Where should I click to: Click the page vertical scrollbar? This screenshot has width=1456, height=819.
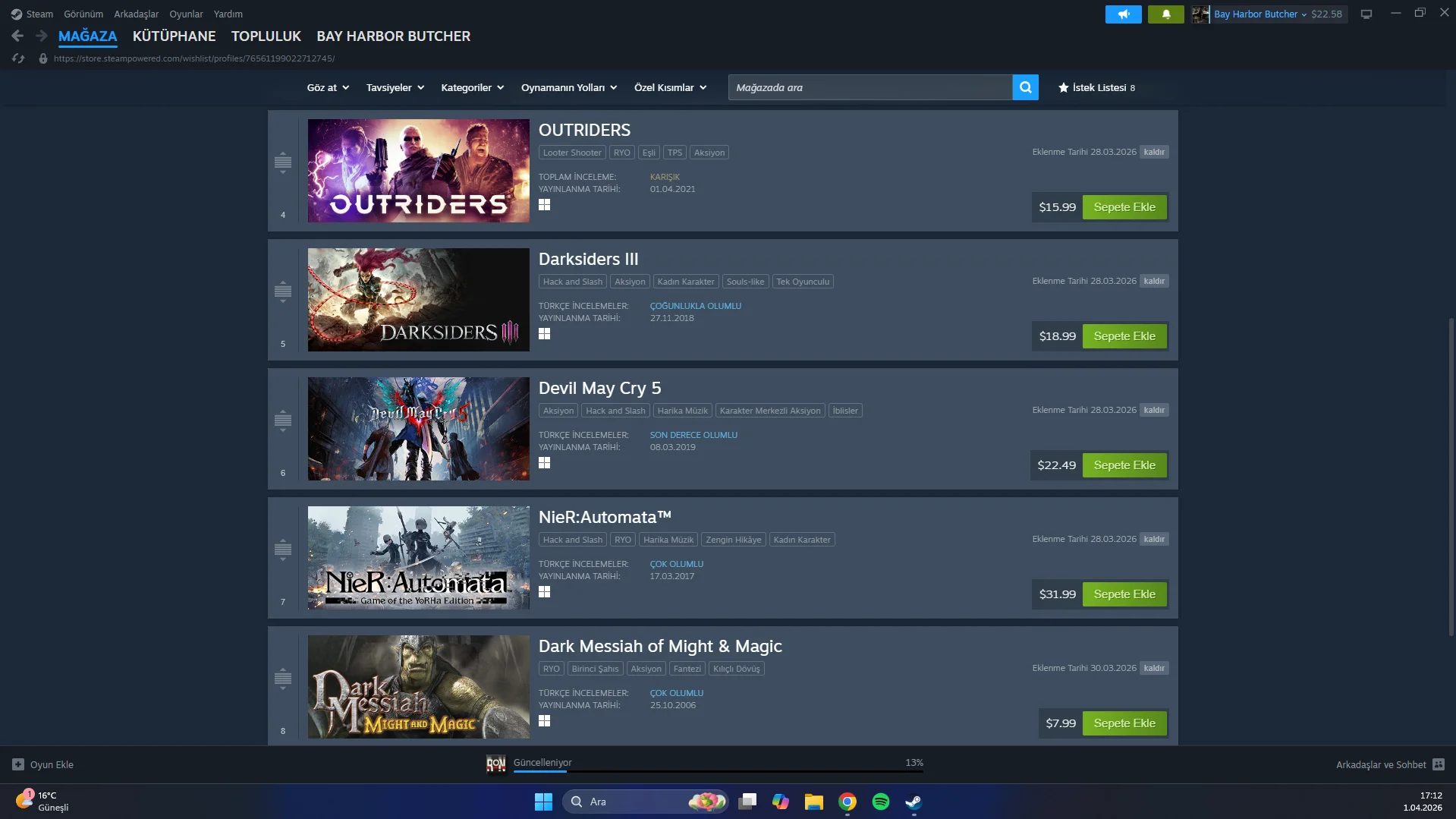pyautogui.click(x=1451, y=477)
